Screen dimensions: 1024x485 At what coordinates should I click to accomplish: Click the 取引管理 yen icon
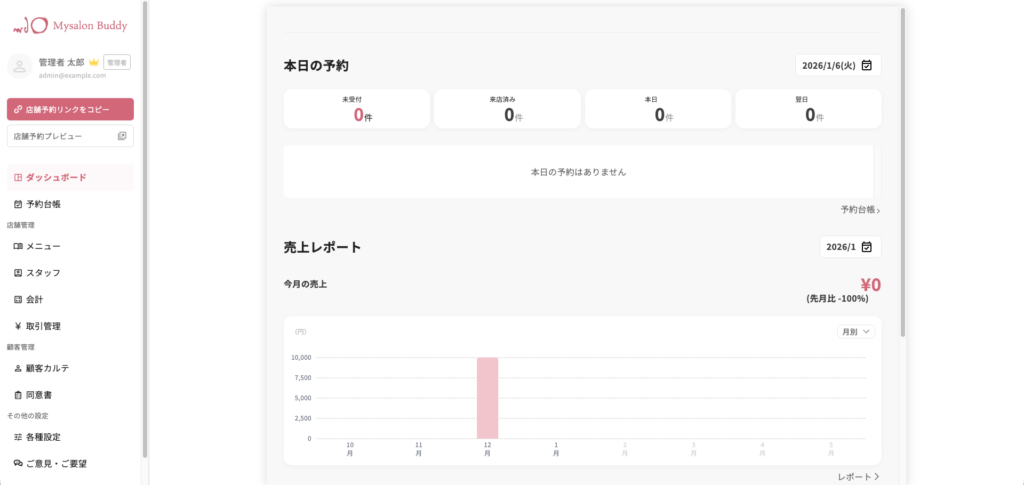tap(18, 326)
